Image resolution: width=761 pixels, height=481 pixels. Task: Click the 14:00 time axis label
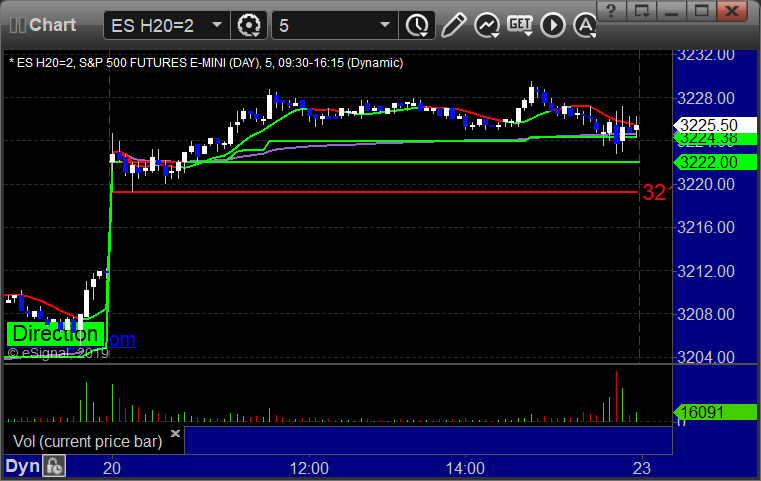(x=465, y=468)
